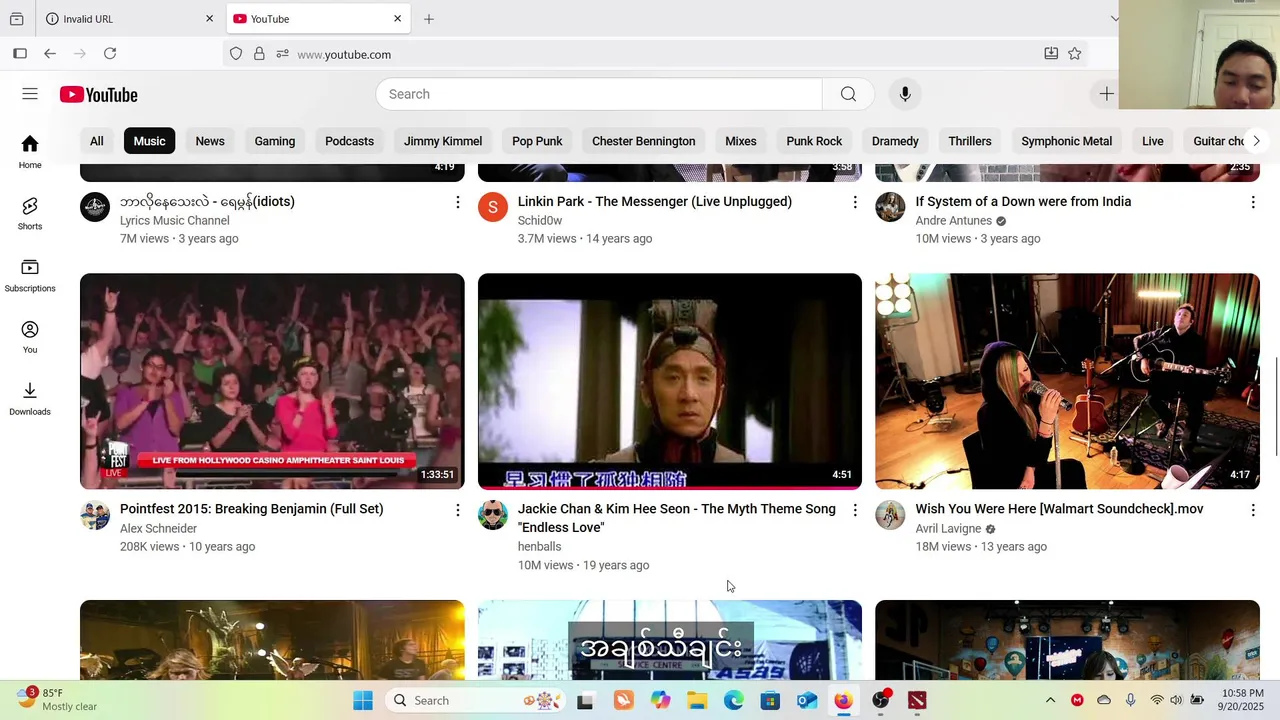Open Lyrics Music Channel avatar
1280x720 pixels.
[x=95, y=207]
